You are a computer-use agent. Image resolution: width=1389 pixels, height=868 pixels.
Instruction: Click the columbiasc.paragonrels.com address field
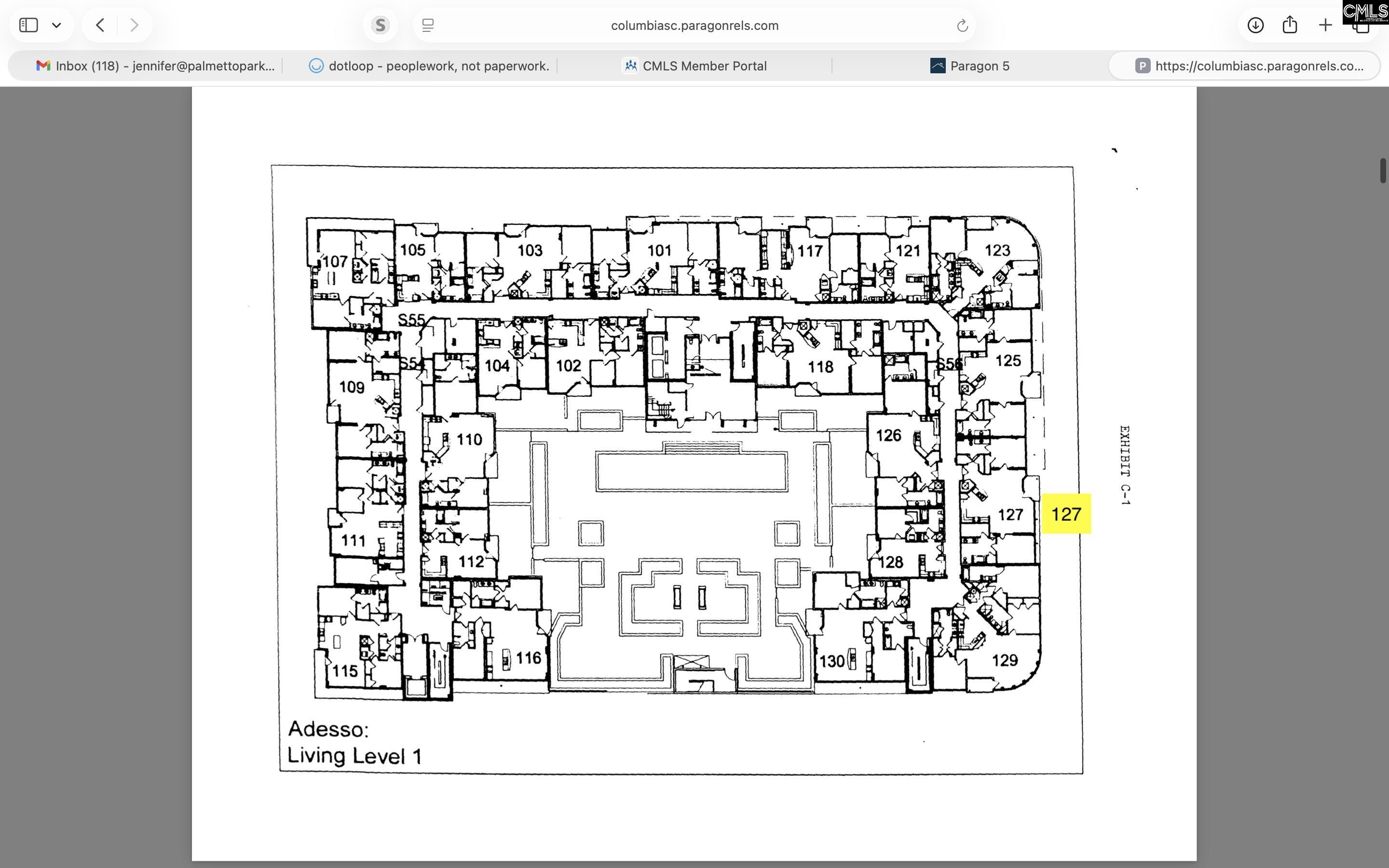click(694, 25)
